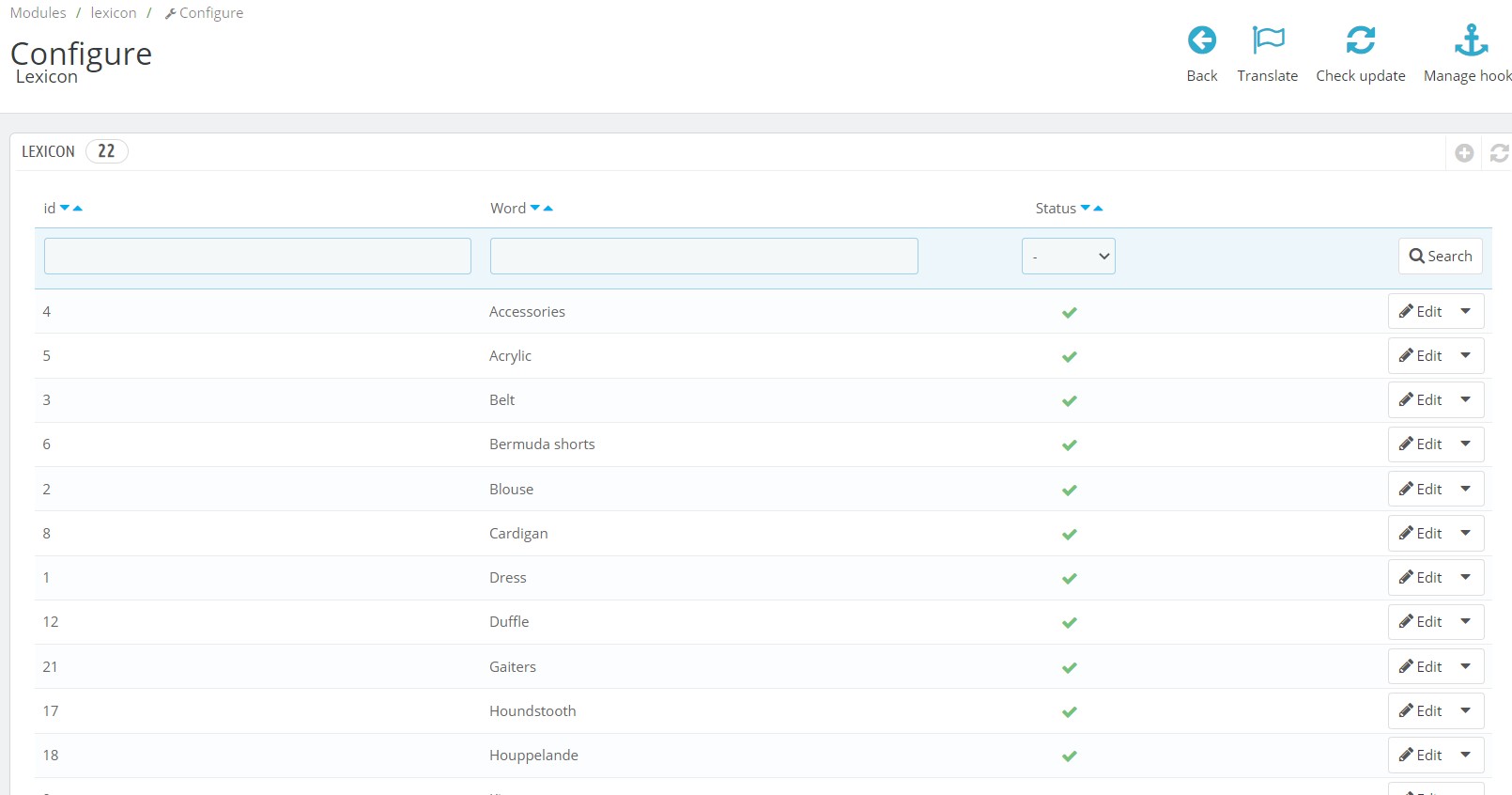Edit the Acrylic entry
This screenshot has height=795, width=1512.
pyautogui.click(x=1420, y=355)
